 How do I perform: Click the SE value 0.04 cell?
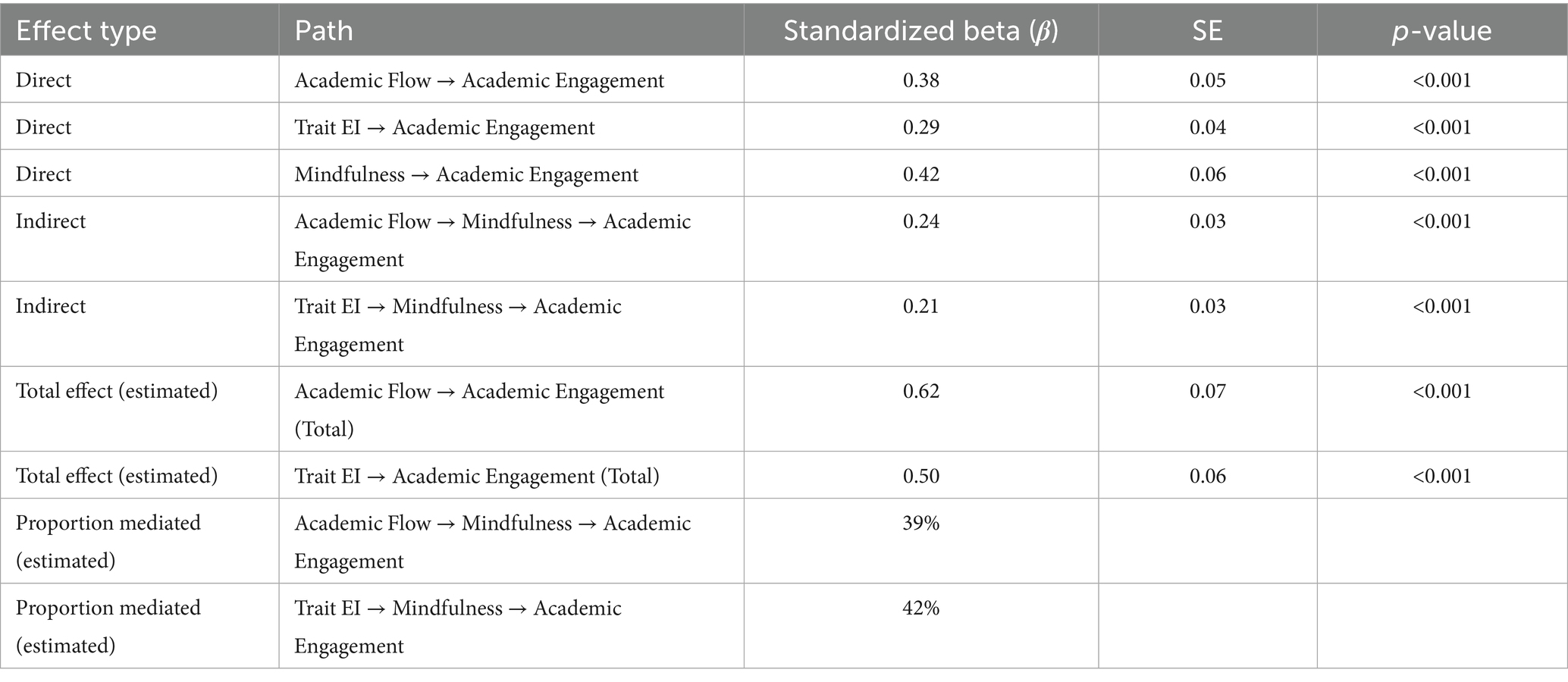coord(1207,127)
